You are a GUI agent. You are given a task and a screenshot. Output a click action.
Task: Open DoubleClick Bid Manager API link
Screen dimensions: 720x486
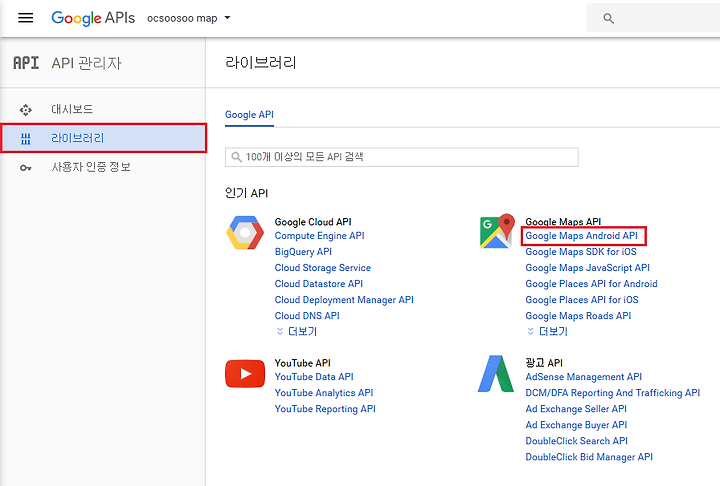click(589, 457)
